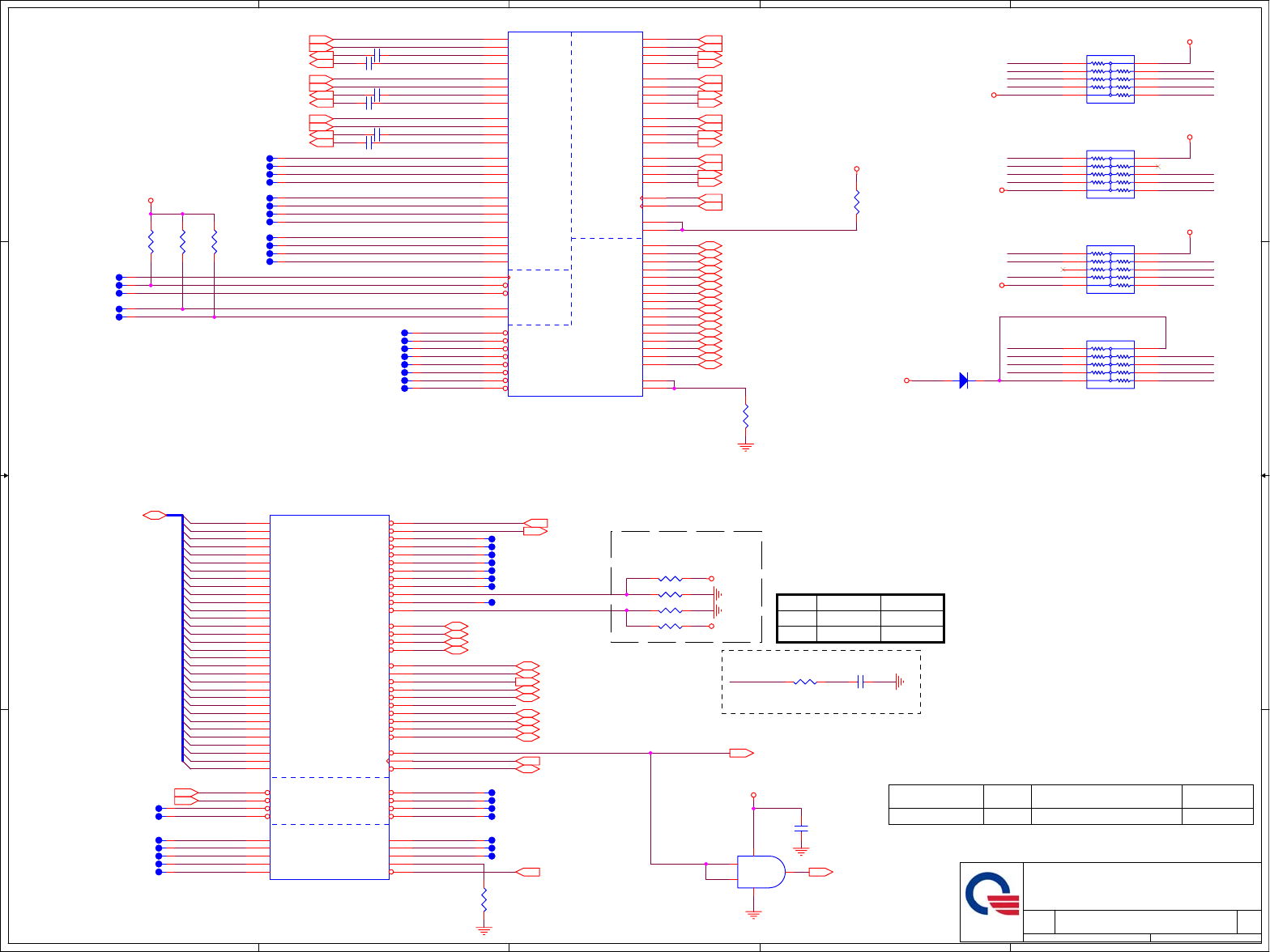Select resistor network pack beside the diode

1110,364
